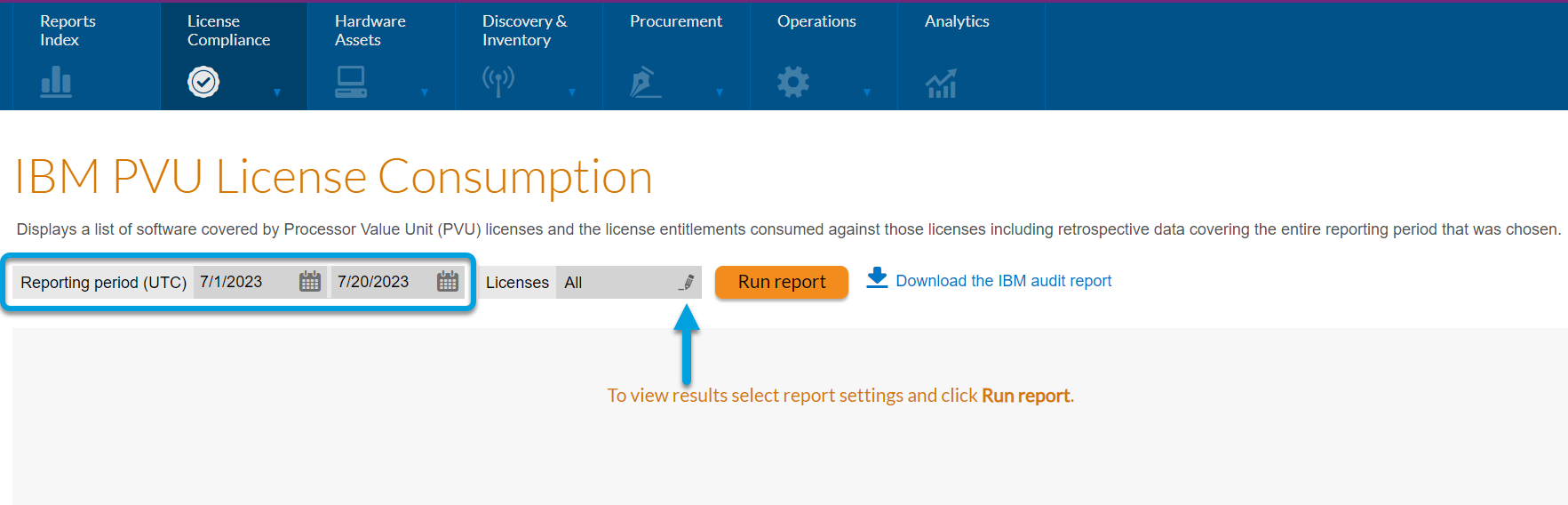Click the Licenses label text
Screen dimensions: 1568x505
click(x=517, y=283)
